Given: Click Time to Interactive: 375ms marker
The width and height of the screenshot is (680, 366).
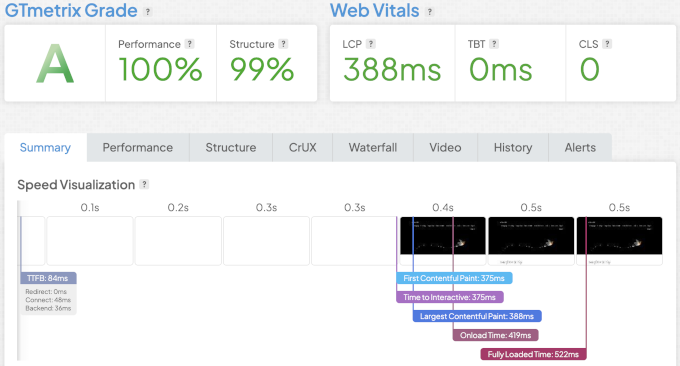Looking at the screenshot, I should 450,297.
